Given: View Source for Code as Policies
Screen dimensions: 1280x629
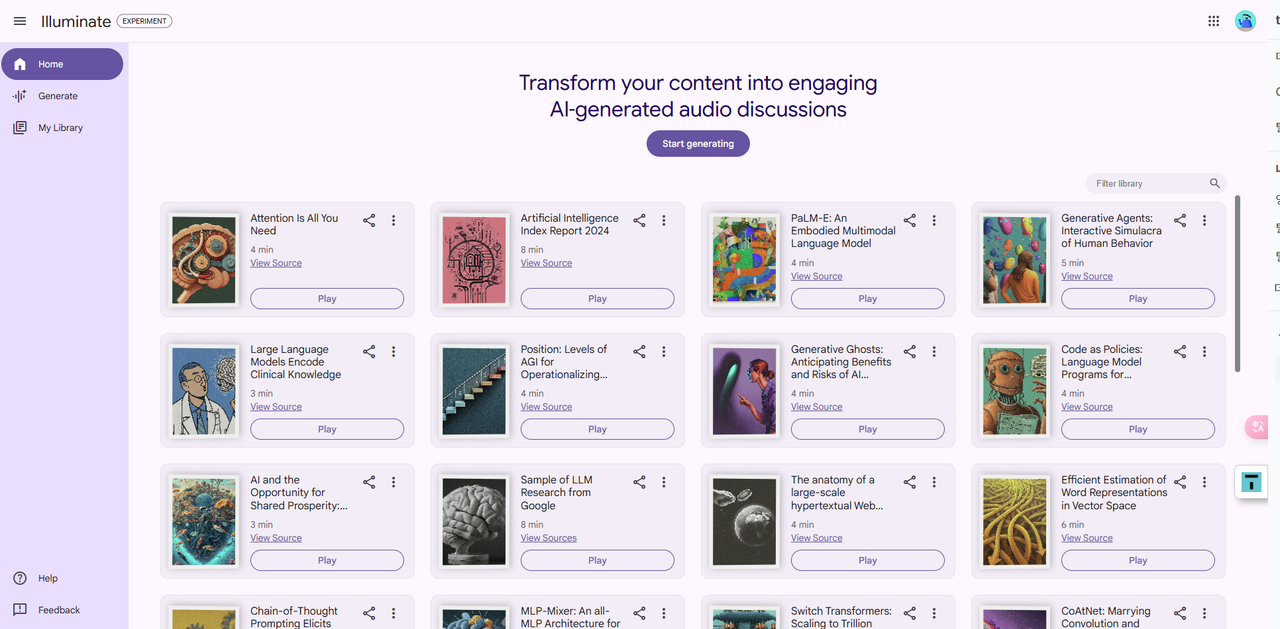Looking at the screenshot, I should [x=1087, y=407].
